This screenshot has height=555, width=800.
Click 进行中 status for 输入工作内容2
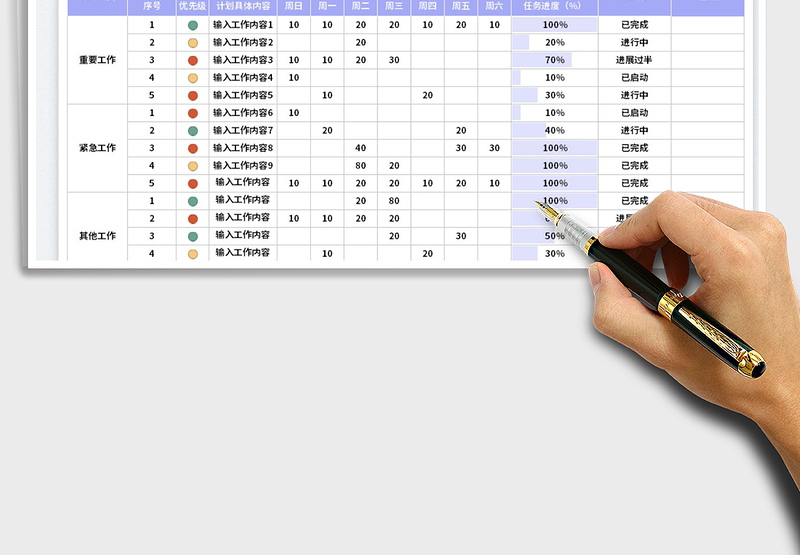[634, 42]
